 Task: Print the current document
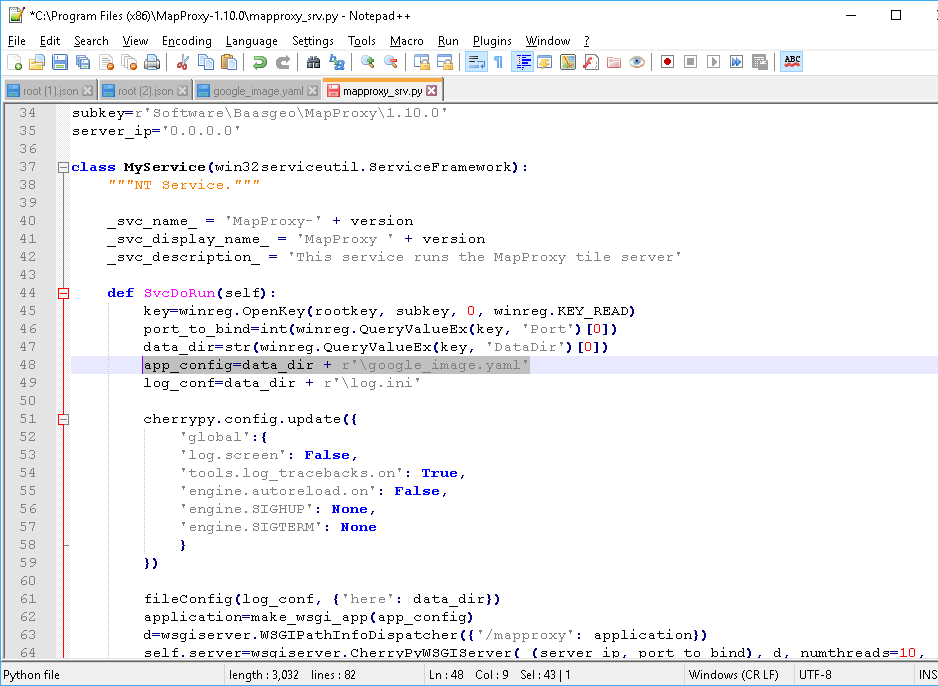(x=152, y=61)
